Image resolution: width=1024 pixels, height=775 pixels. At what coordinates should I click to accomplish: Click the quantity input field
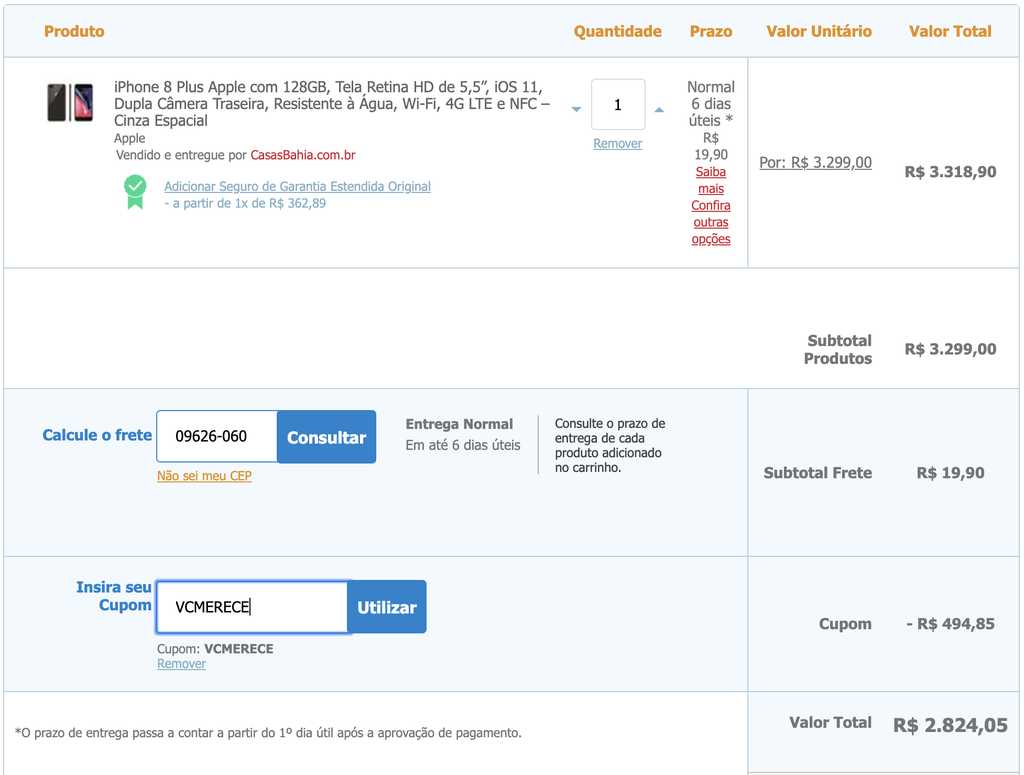point(618,104)
